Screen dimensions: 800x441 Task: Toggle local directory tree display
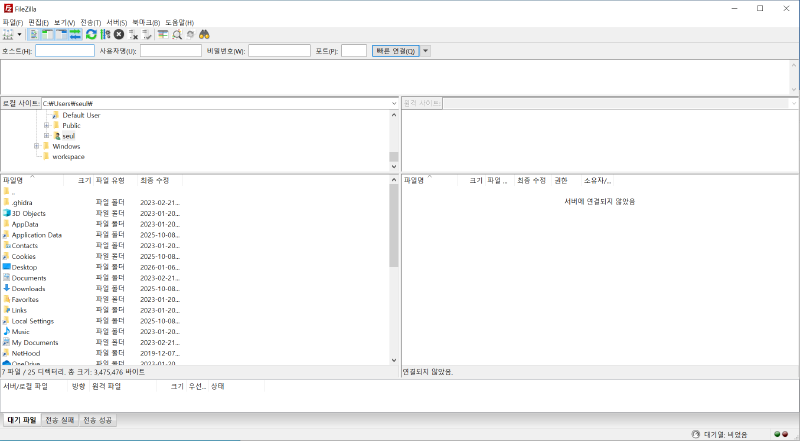tap(47, 34)
